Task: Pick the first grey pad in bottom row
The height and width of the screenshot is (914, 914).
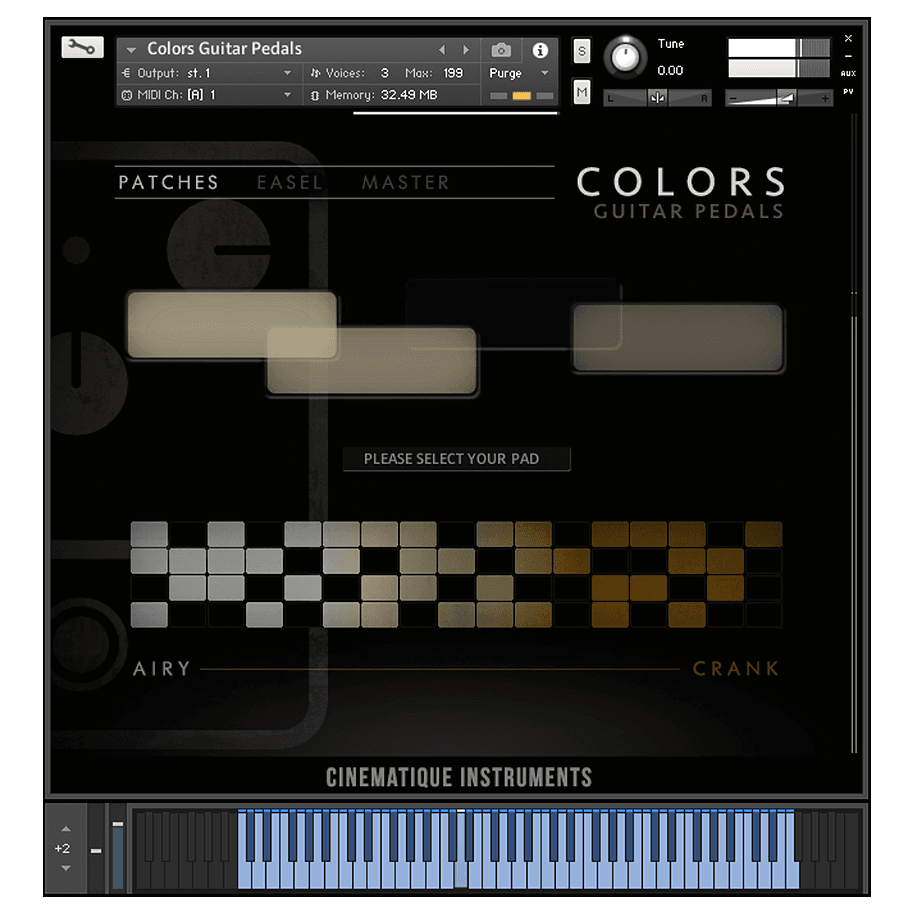Action: (149, 615)
